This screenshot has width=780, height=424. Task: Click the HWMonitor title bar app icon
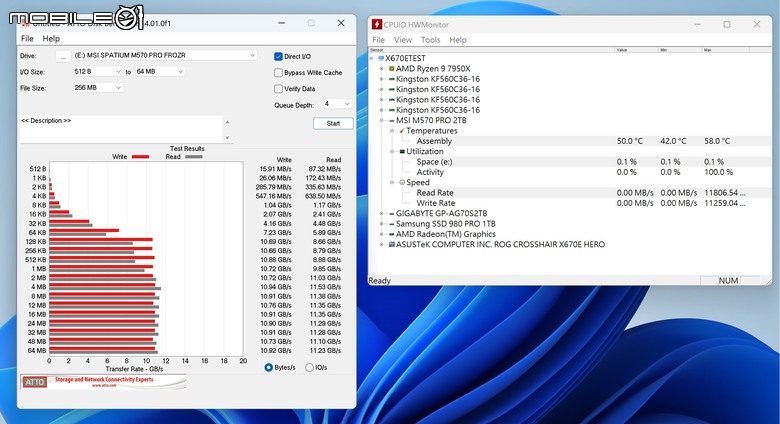pyautogui.click(x=377, y=24)
